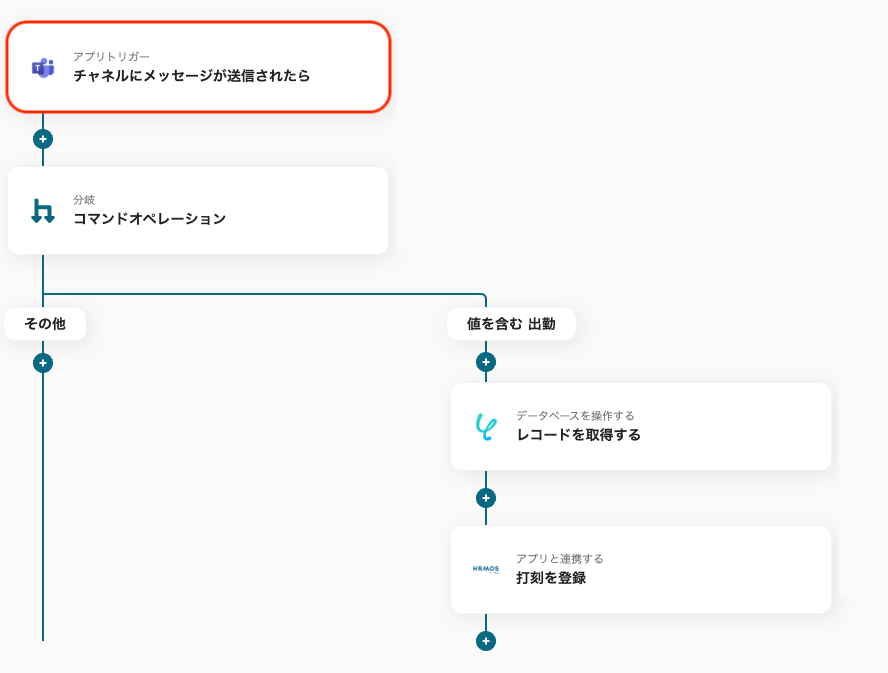This screenshot has height=673, width=888.
Task: Add a step under the その他 branch
Action: pyautogui.click(x=43, y=363)
